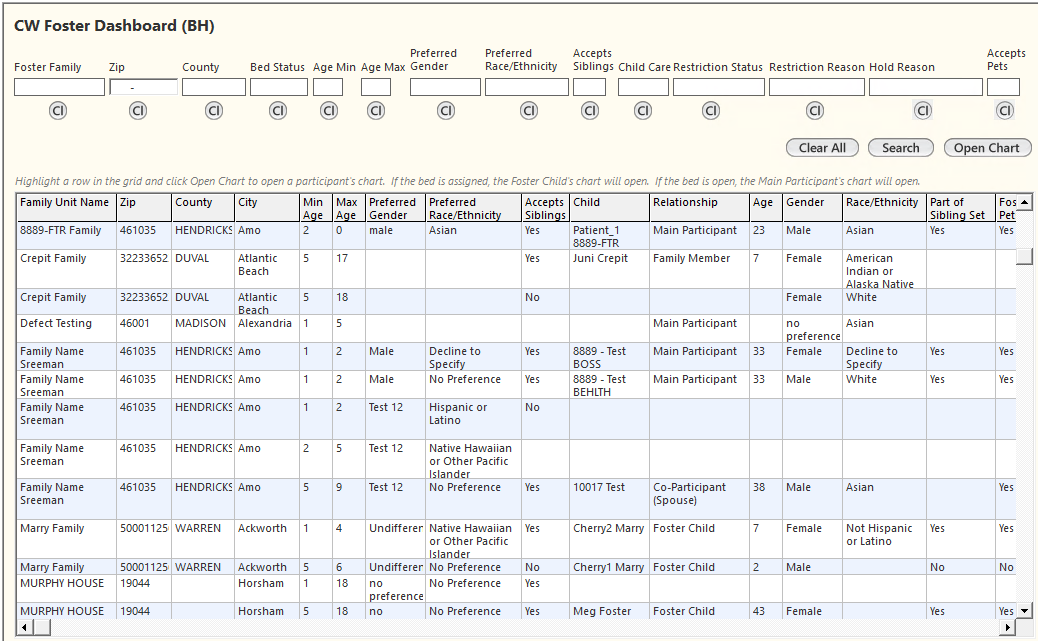The image size is (1038, 641).
Task: Open the Accepts Siblings filter field
Action: point(589,88)
